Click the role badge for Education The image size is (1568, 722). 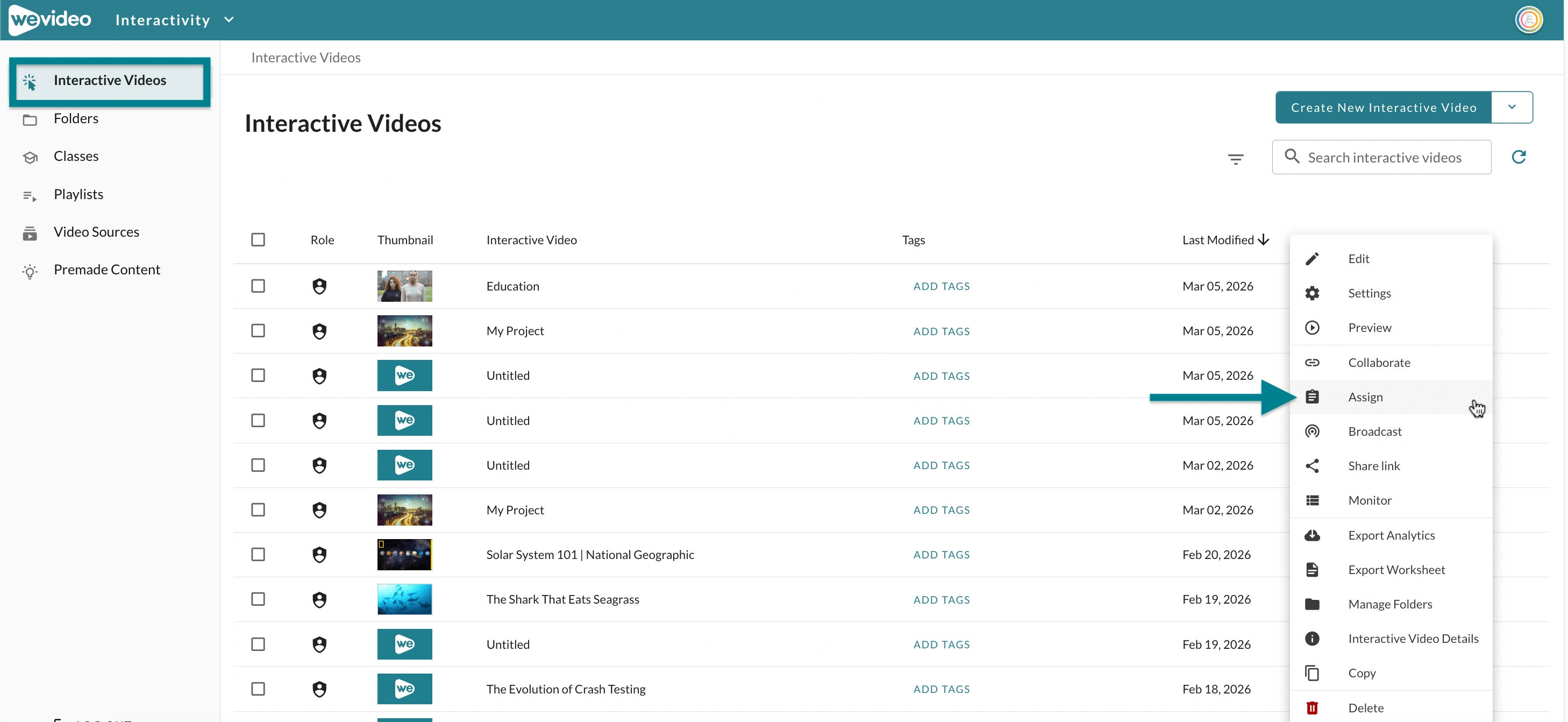click(x=319, y=286)
